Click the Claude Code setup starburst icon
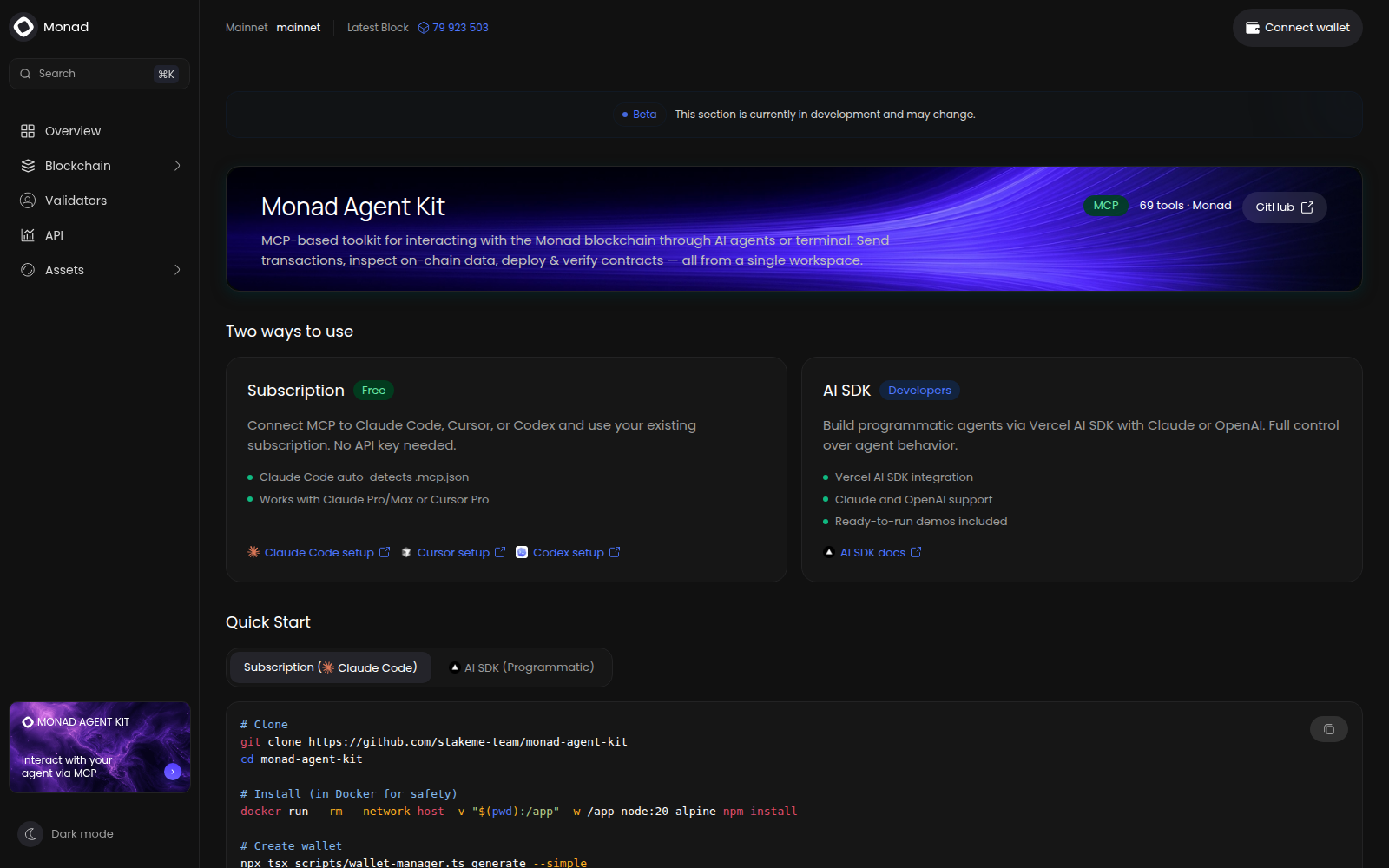Viewport: 1389px width, 868px height. pyautogui.click(x=253, y=552)
